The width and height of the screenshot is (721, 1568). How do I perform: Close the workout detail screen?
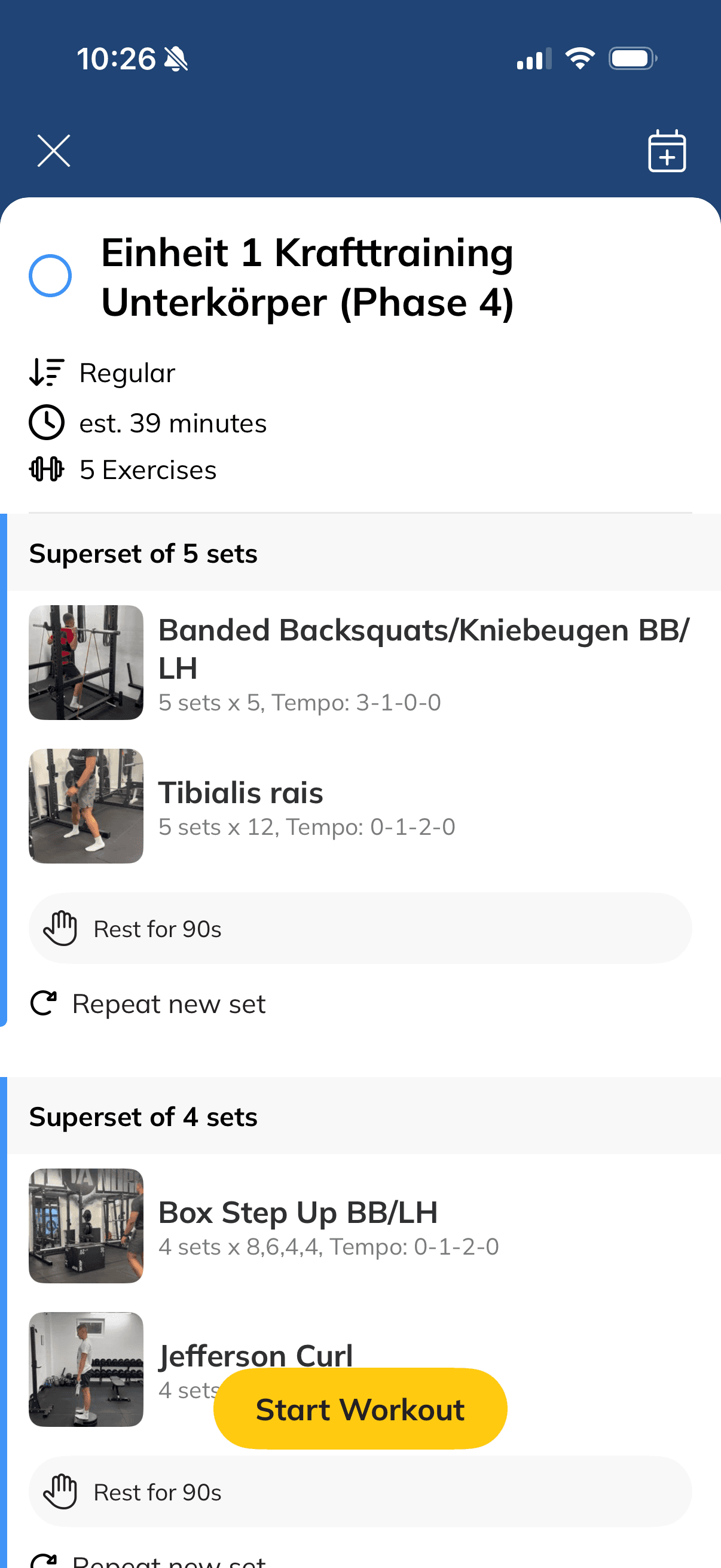pos(54,151)
